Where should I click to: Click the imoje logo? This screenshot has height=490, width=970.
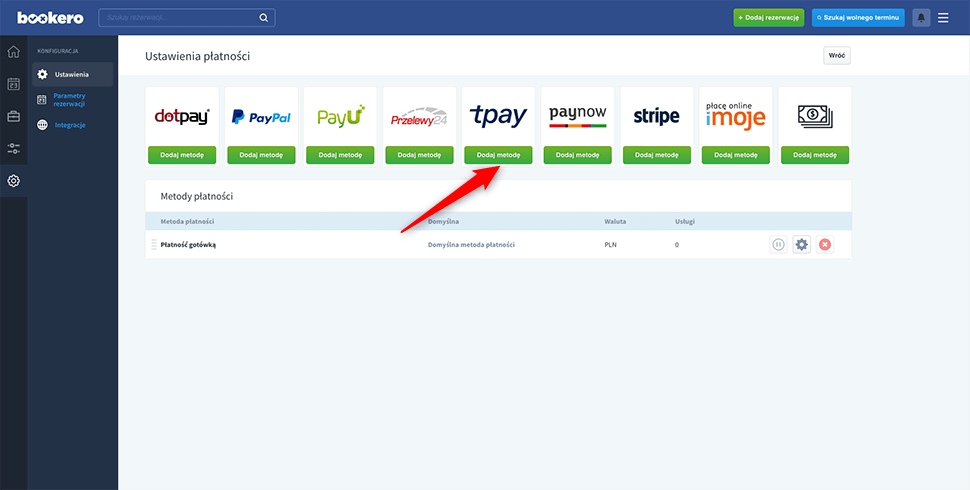736,115
